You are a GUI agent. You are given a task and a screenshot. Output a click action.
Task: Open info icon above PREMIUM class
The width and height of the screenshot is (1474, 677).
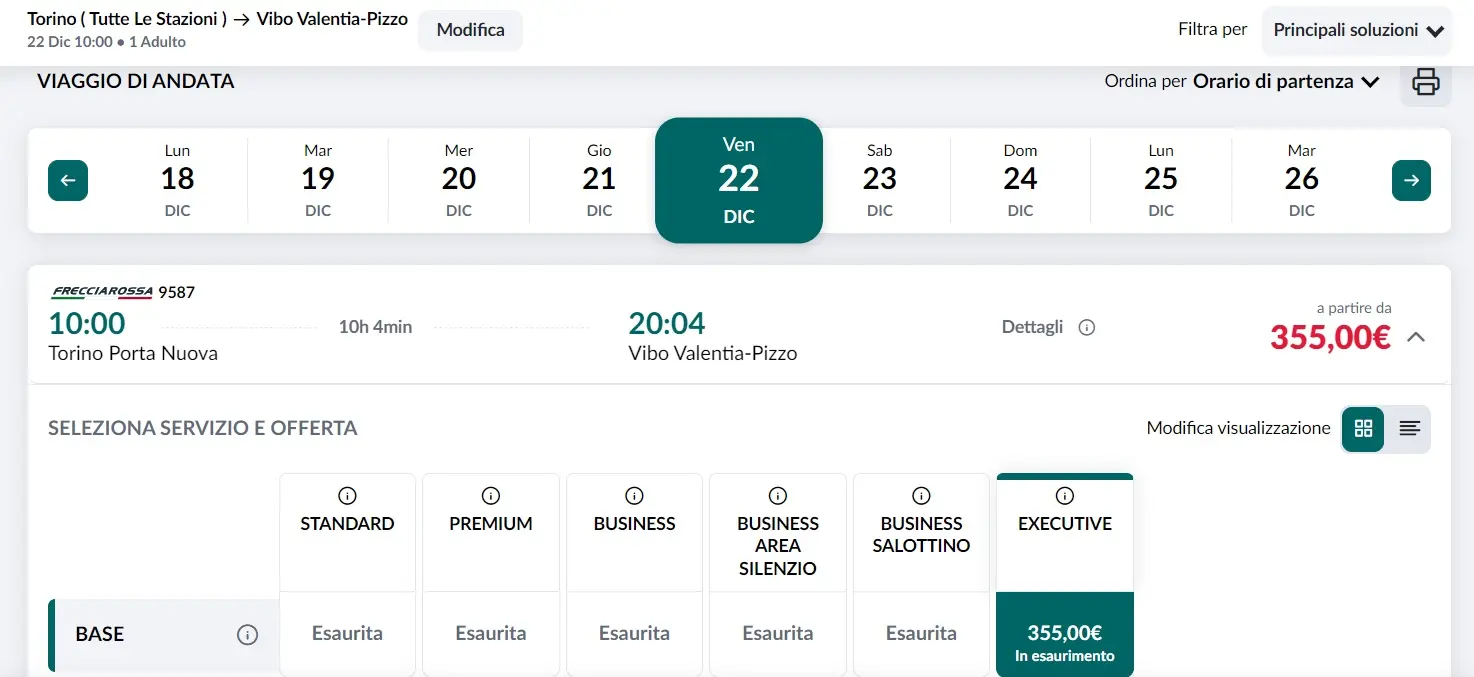(490, 496)
